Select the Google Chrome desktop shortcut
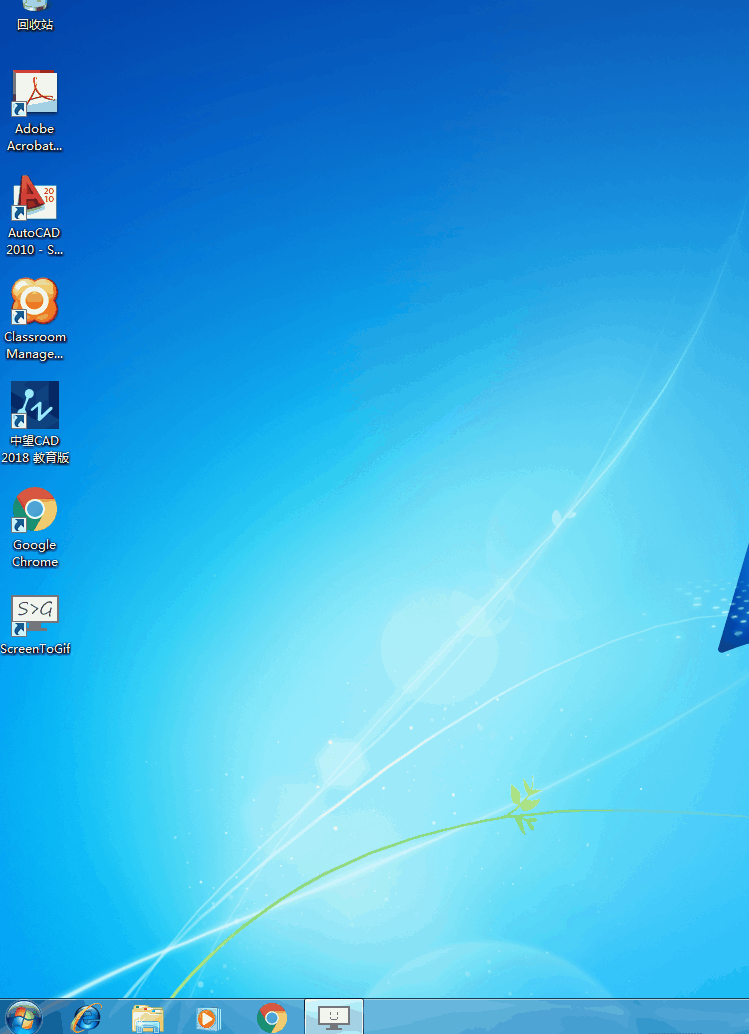 (34, 528)
